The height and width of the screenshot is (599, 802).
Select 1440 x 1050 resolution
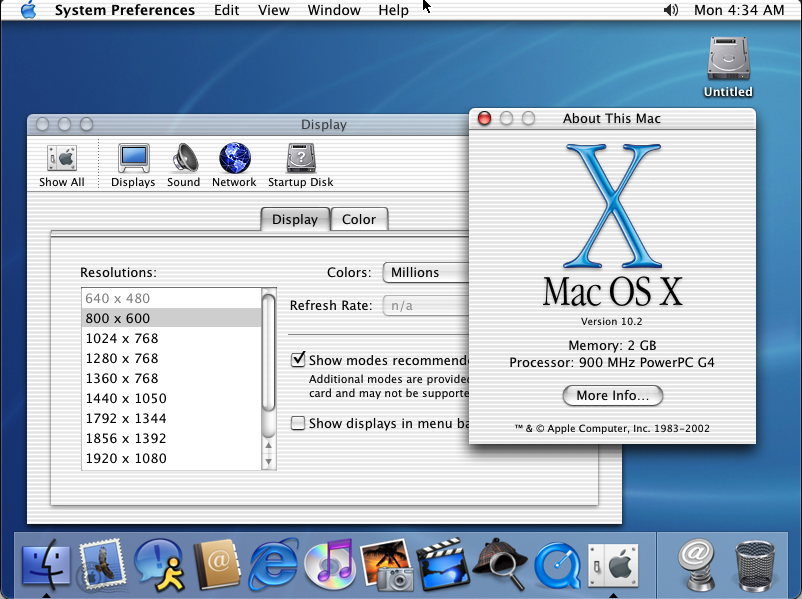pyautogui.click(x=171, y=398)
